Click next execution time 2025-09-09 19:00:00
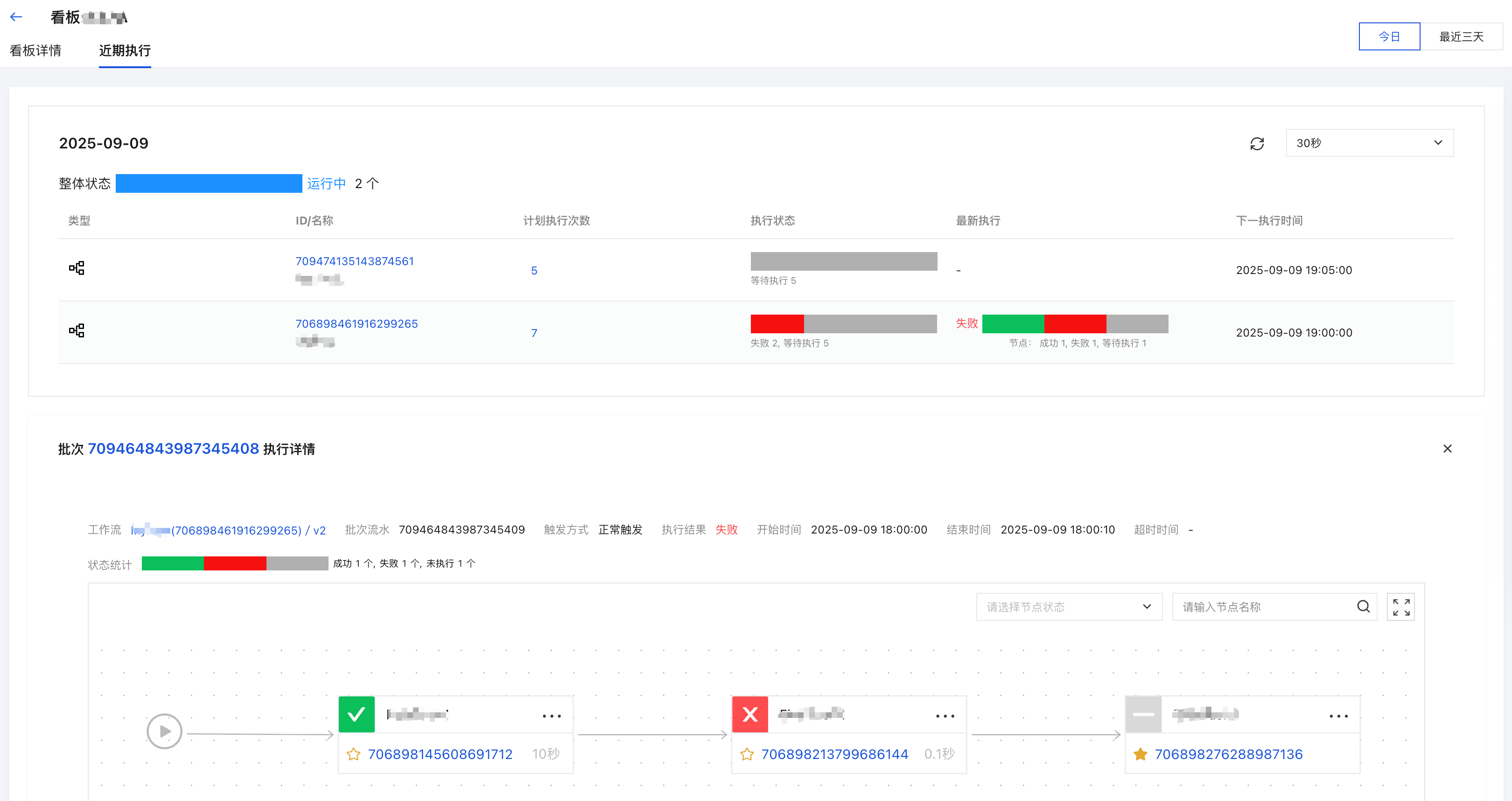 coord(1294,332)
